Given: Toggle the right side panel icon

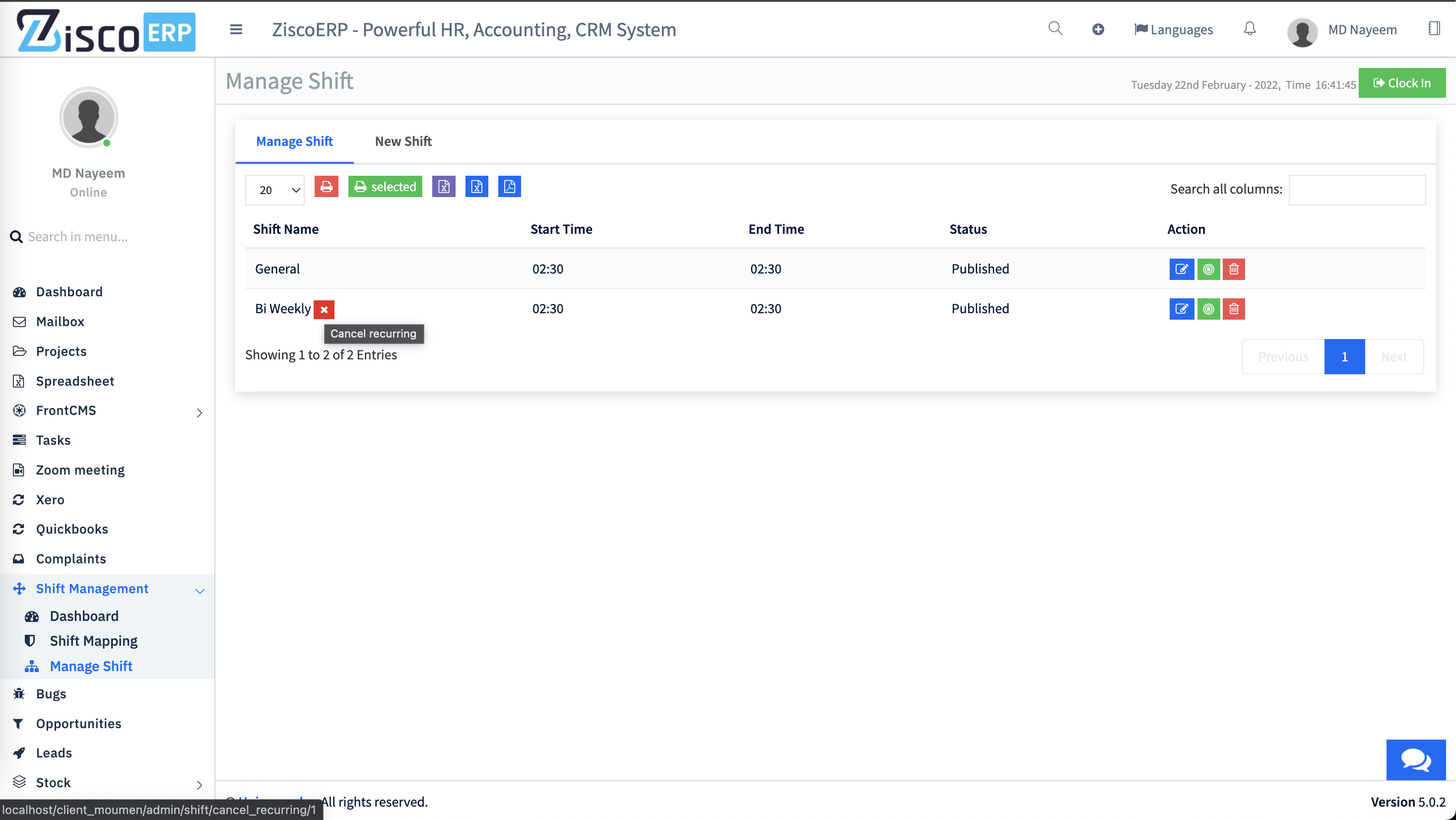Looking at the screenshot, I should [x=1434, y=28].
